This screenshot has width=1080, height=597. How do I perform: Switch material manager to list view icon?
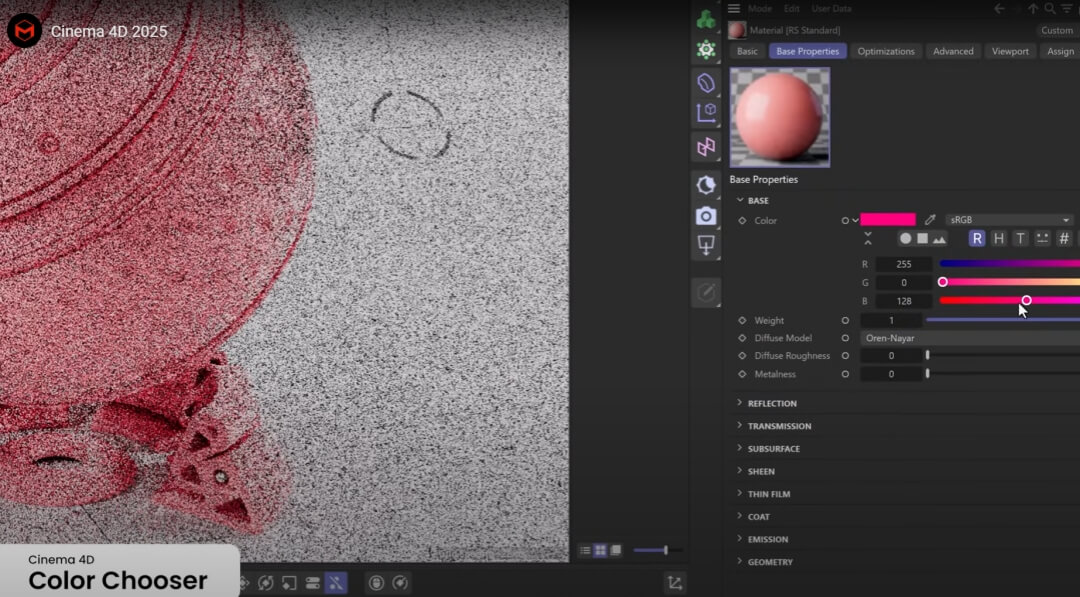[585, 550]
